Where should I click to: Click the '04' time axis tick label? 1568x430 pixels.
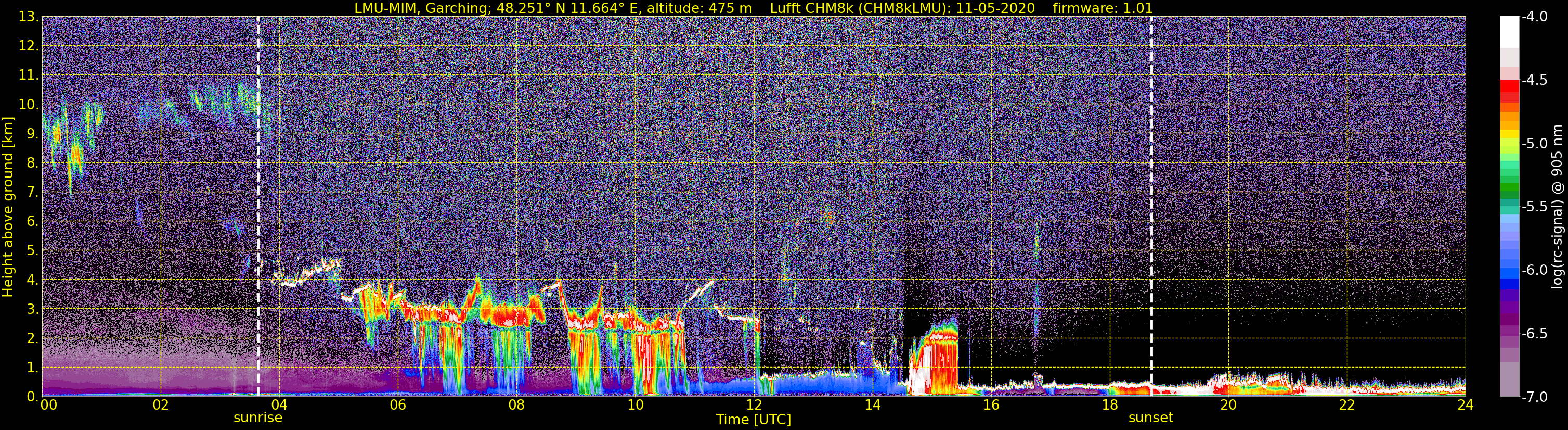click(x=279, y=406)
